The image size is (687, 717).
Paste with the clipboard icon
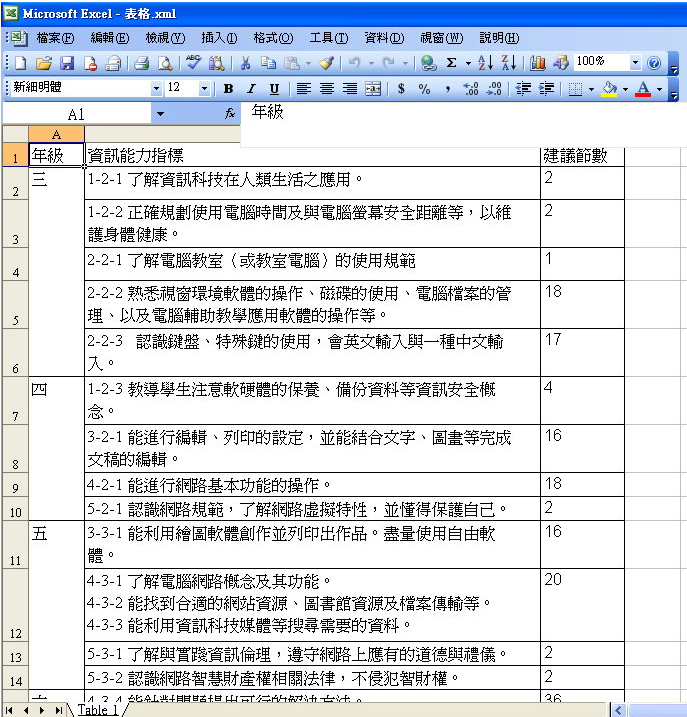tap(292, 63)
